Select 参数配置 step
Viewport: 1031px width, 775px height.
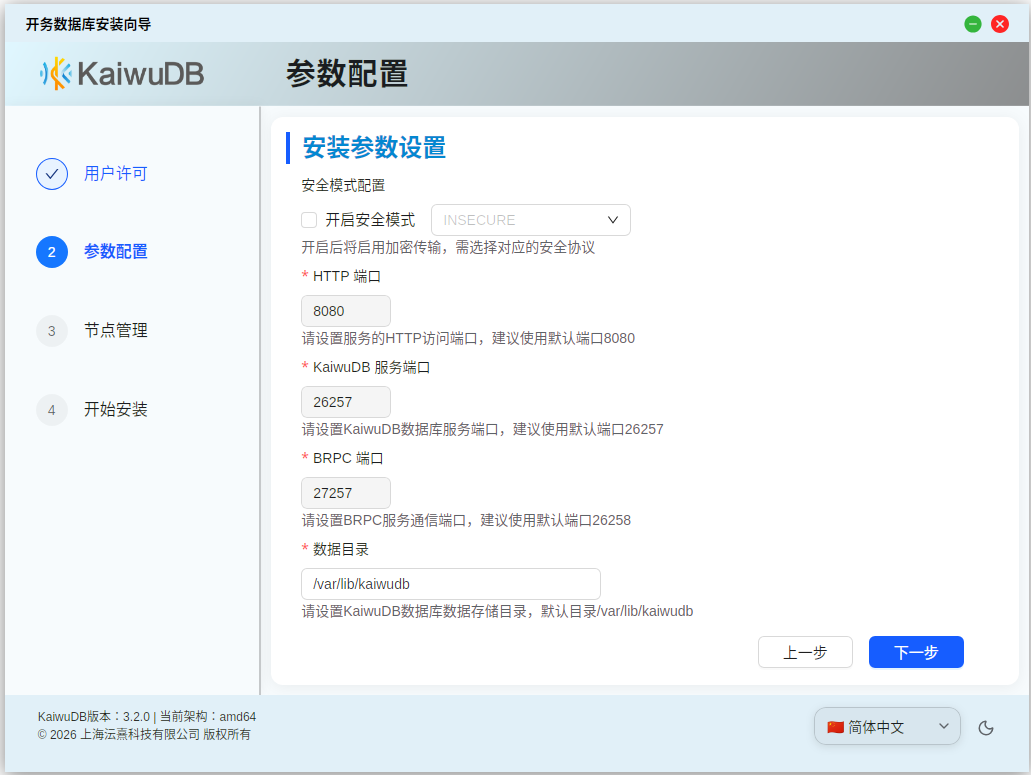click(x=116, y=252)
